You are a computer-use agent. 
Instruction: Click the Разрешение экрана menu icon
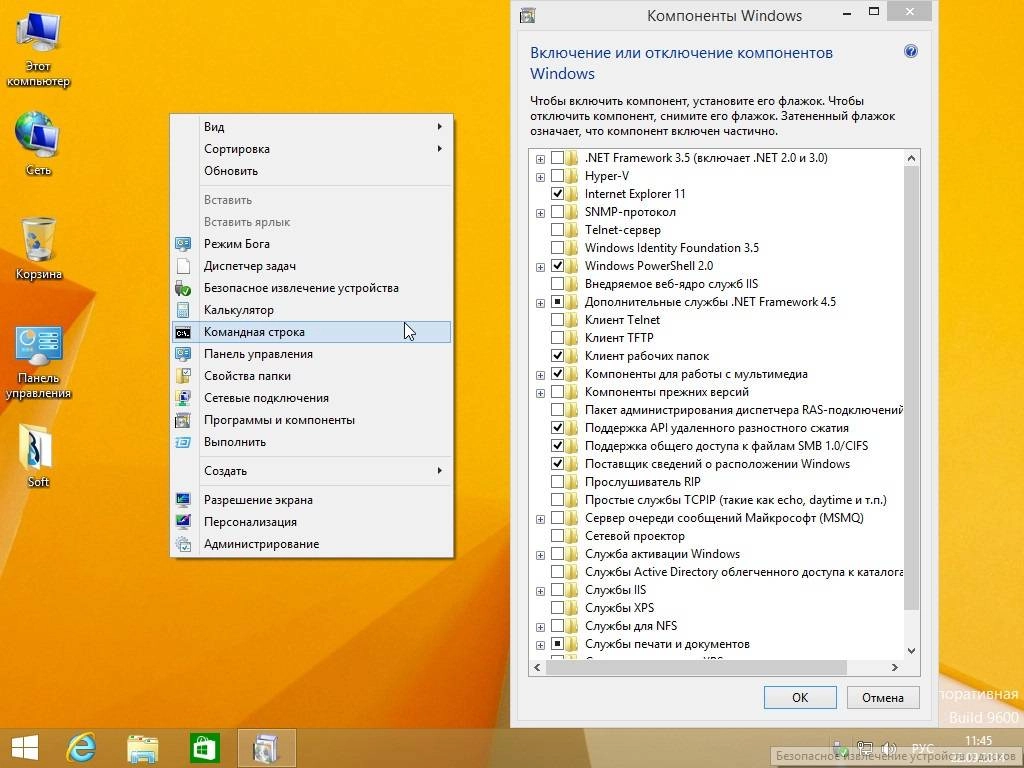(183, 500)
